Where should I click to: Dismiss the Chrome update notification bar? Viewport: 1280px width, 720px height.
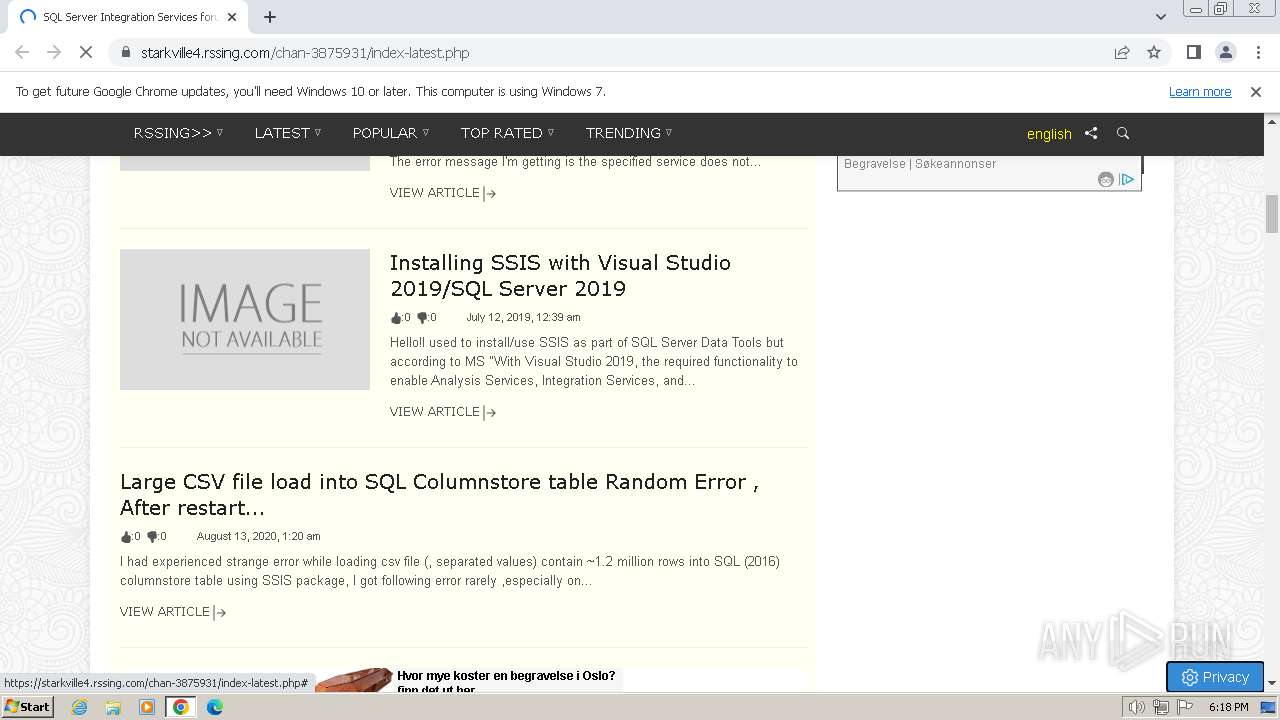(x=1256, y=92)
